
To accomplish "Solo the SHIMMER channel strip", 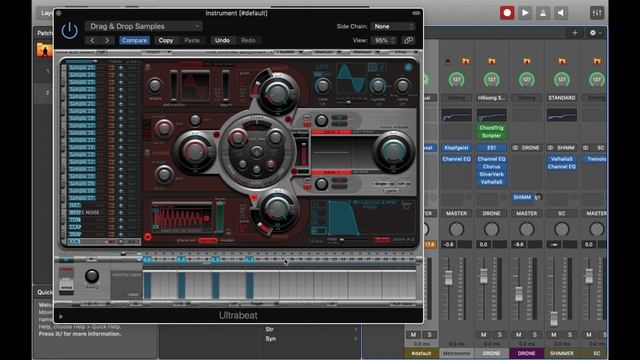I will tap(570, 335).
